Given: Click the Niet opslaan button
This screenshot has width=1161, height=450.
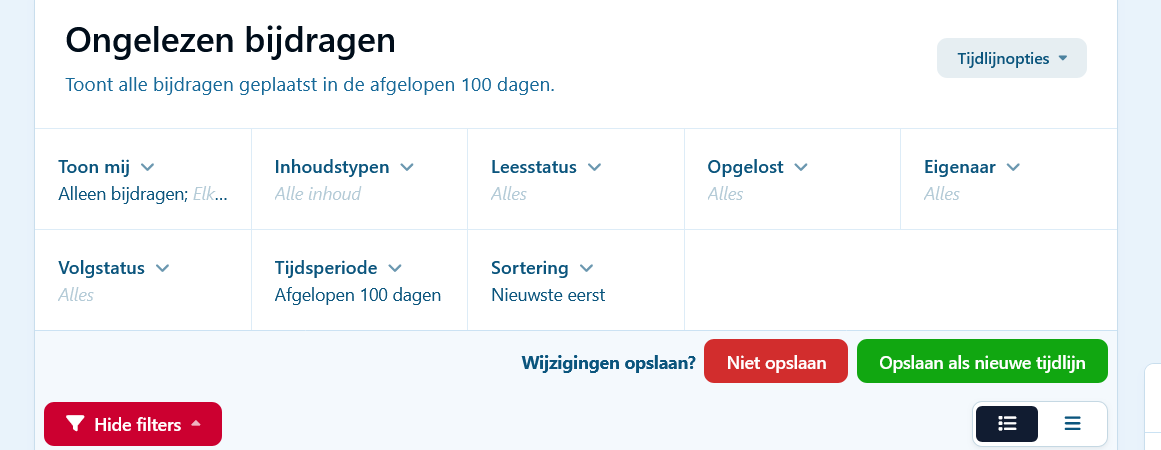Looking at the screenshot, I should point(776,361).
